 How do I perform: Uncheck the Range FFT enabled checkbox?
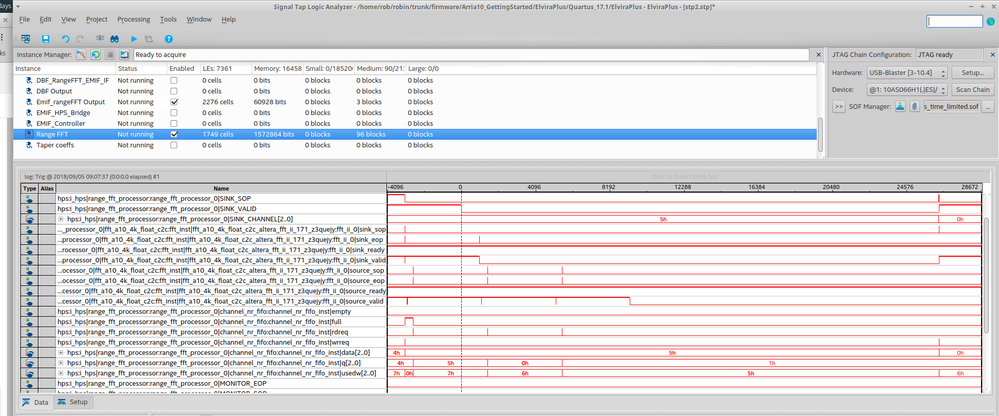pyautogui.click(x=175, y=133)
